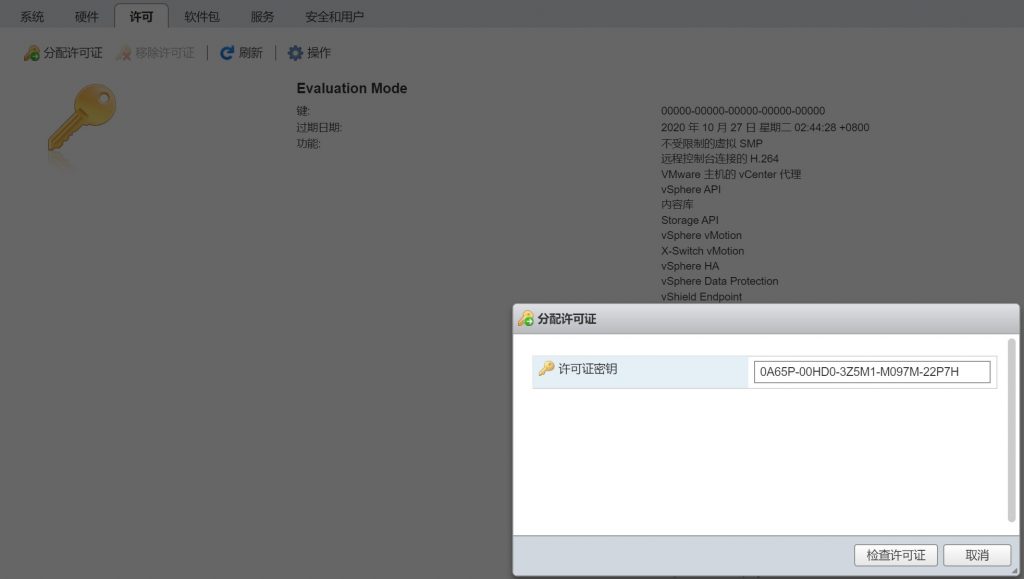Viewport: 1024px width, 579px height.
Task: Click the Assign License (分配许可证) toolbar icon
Action: 32,53
